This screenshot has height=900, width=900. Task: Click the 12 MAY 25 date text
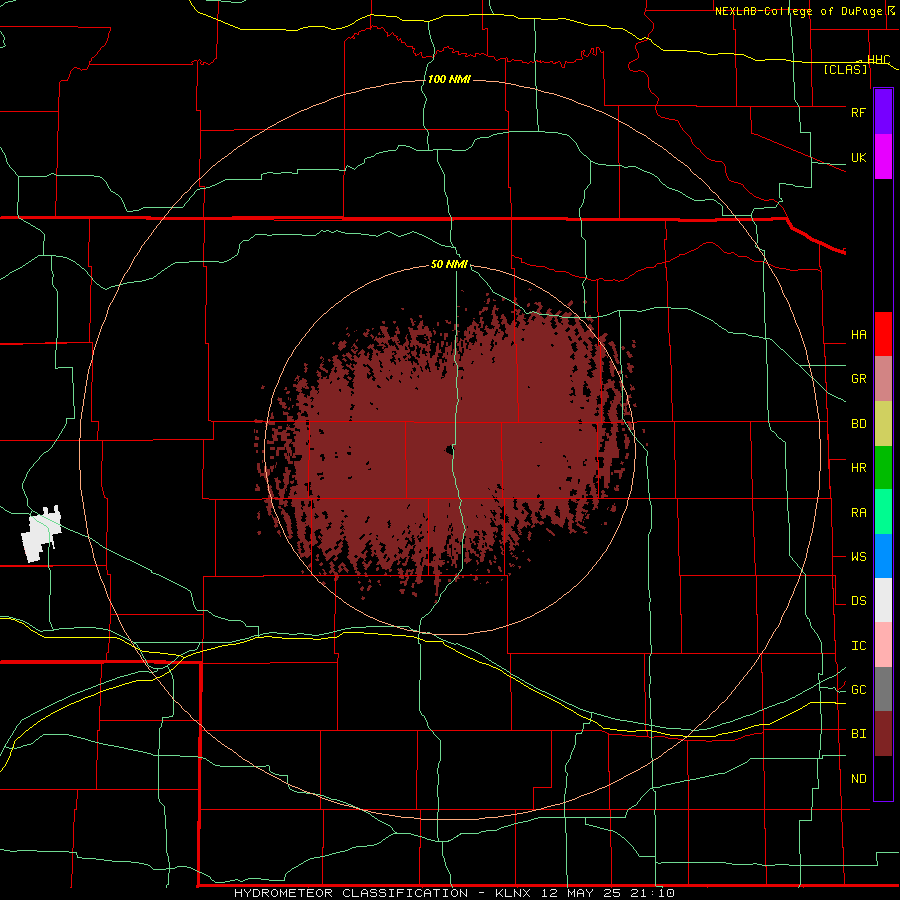pos(581,893)
